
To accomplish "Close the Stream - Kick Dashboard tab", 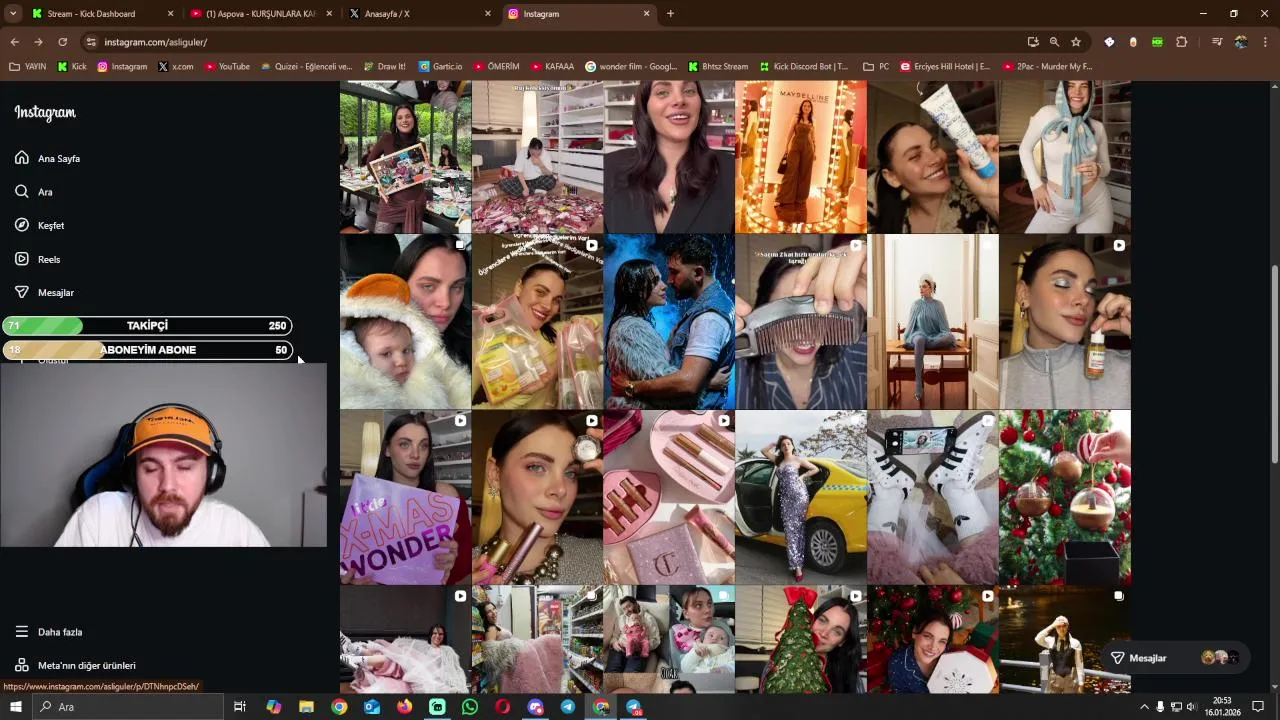I will tap(170, 14).
